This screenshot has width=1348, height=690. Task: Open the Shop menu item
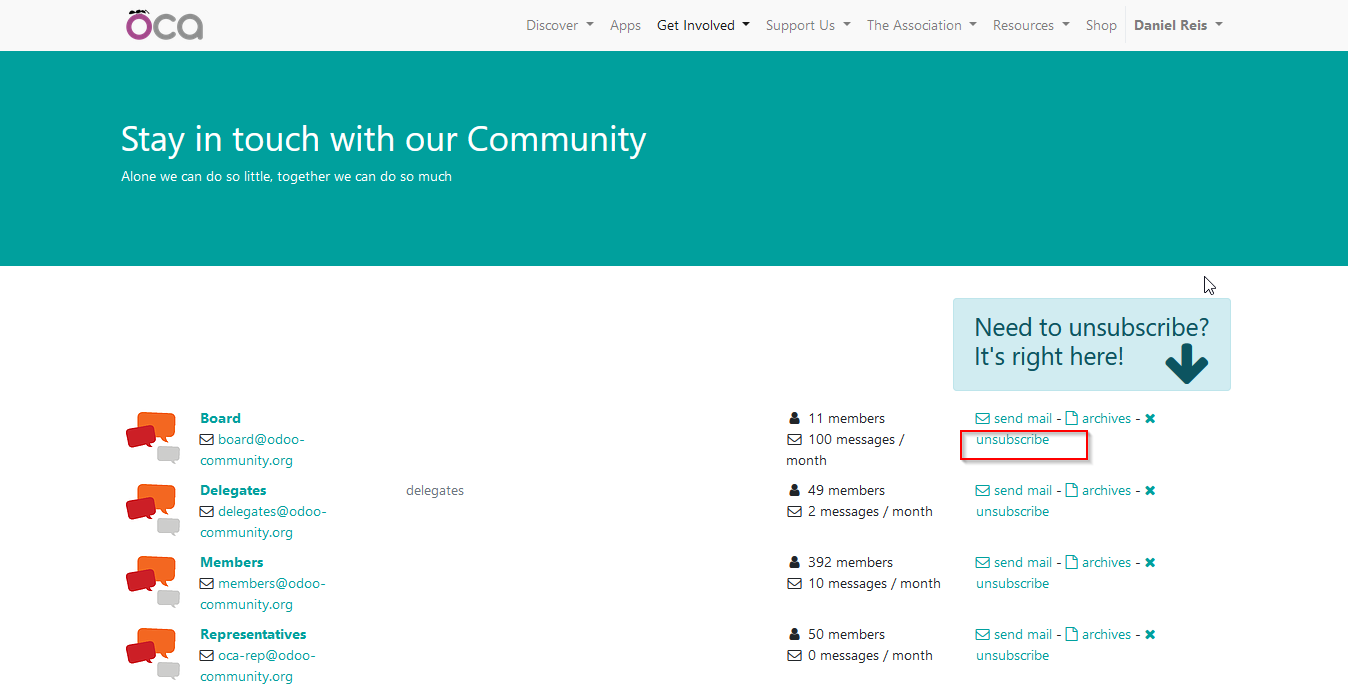[1101, 25]
